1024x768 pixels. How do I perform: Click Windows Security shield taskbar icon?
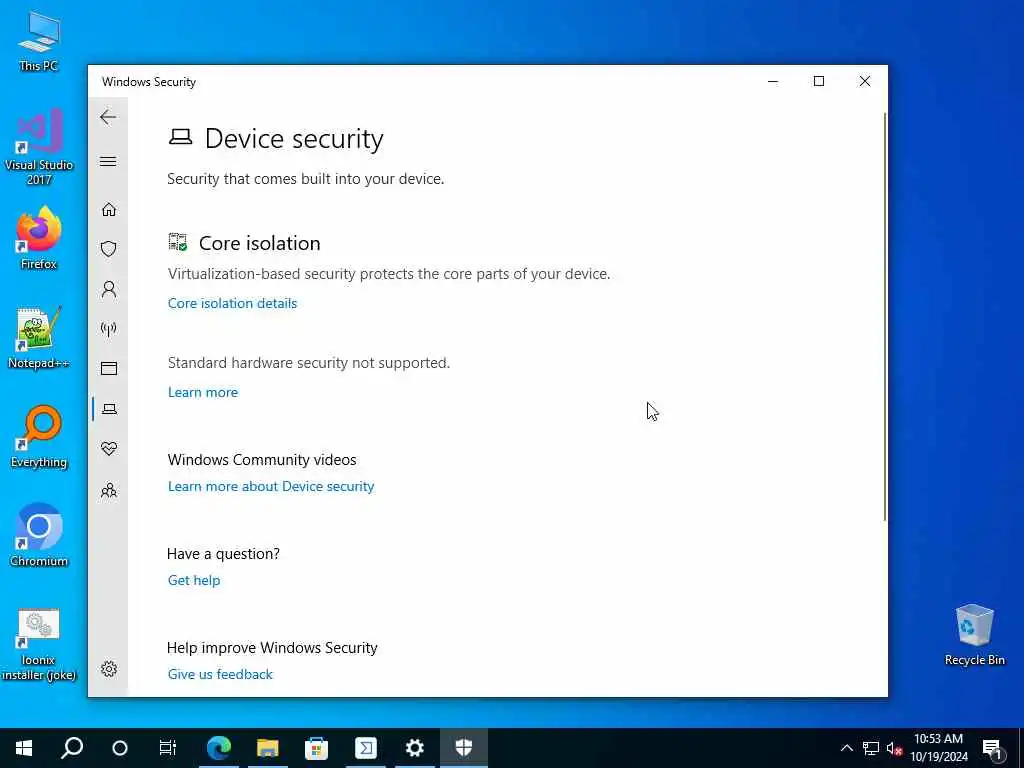pos(464,748)
